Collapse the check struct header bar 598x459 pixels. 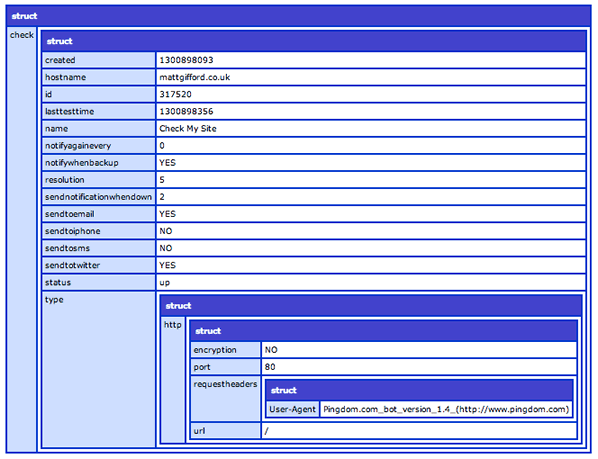(x=313, y=41)
